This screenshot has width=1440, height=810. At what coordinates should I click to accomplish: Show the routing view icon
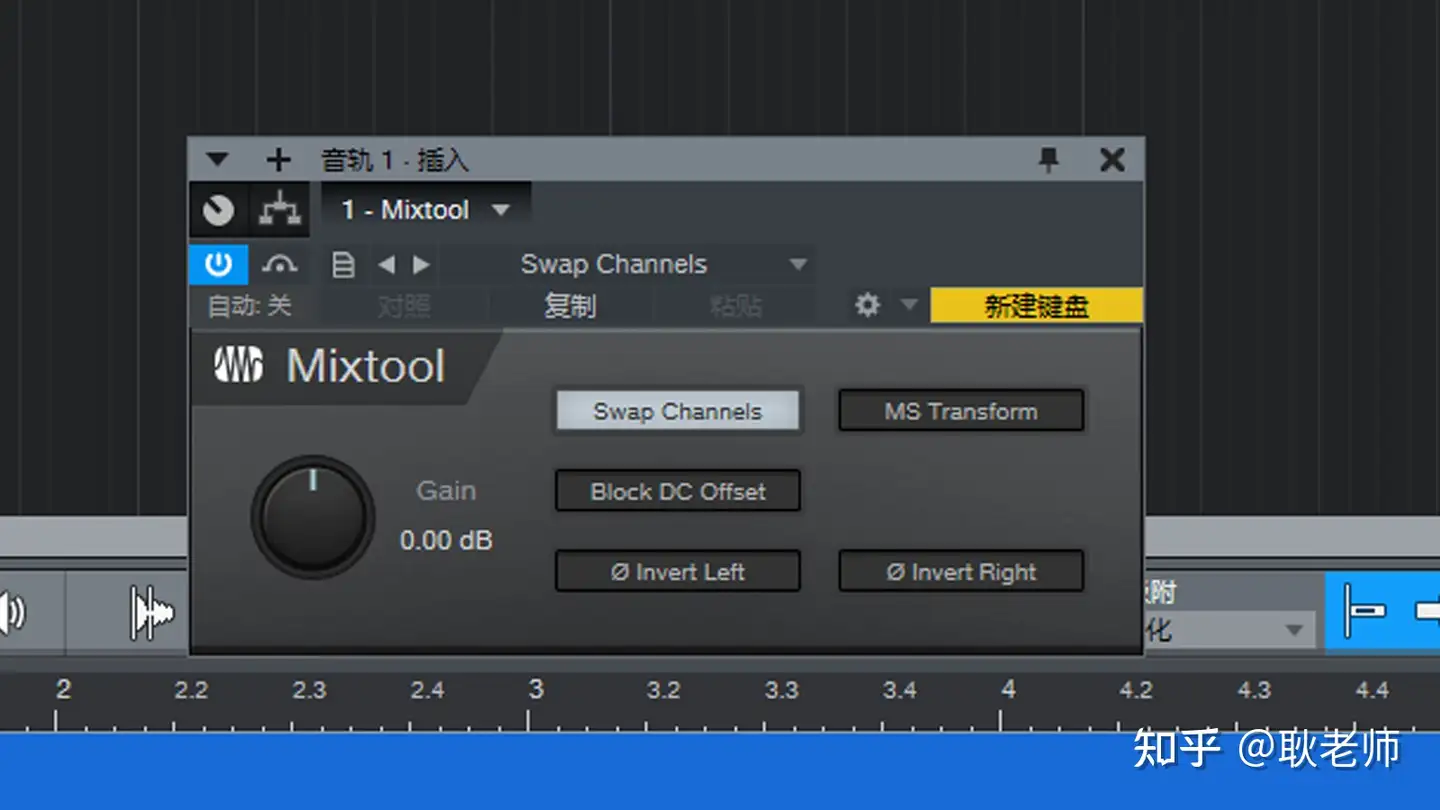[x=280, y=210]
